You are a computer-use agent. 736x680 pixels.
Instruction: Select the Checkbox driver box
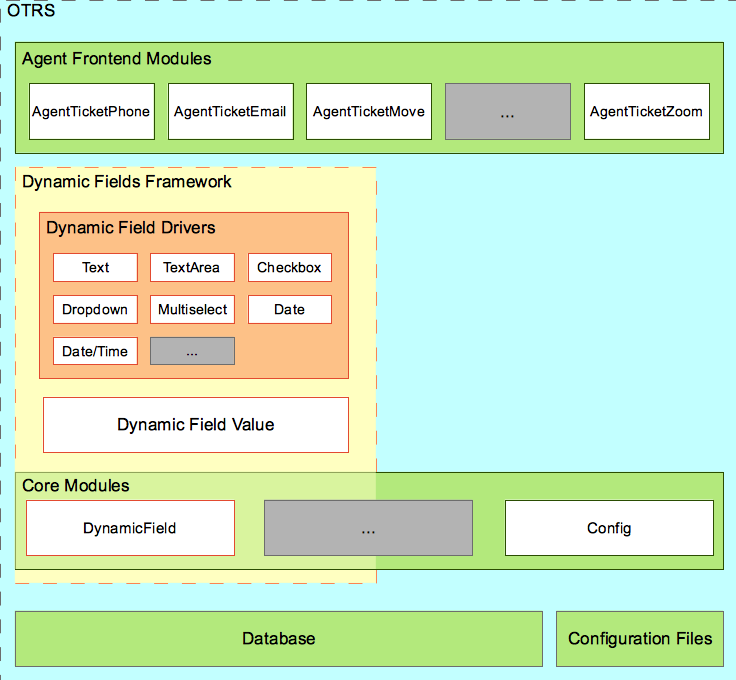coord(290,267)
